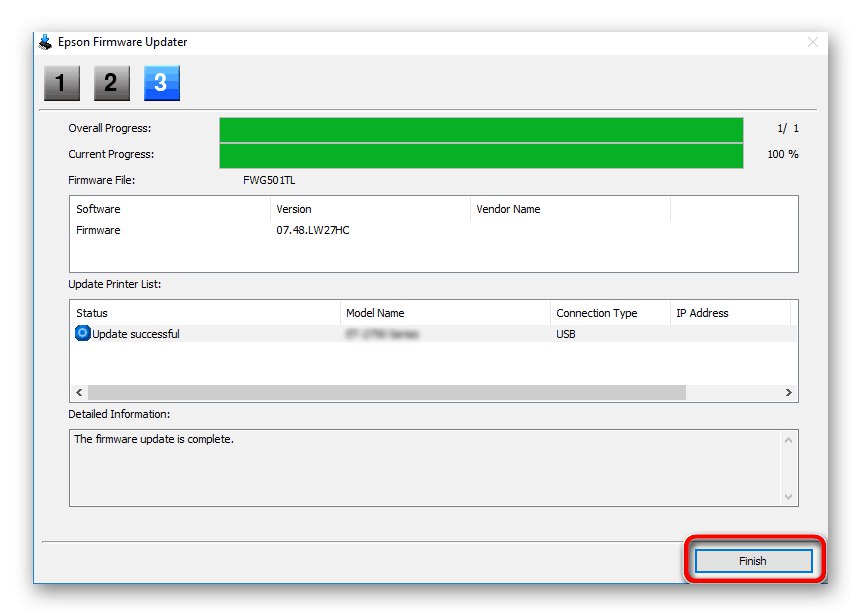Click 'The firmware update is complete.' text
Image resolution: width=860 pixels, height=616 pixels.
(154, 439)
